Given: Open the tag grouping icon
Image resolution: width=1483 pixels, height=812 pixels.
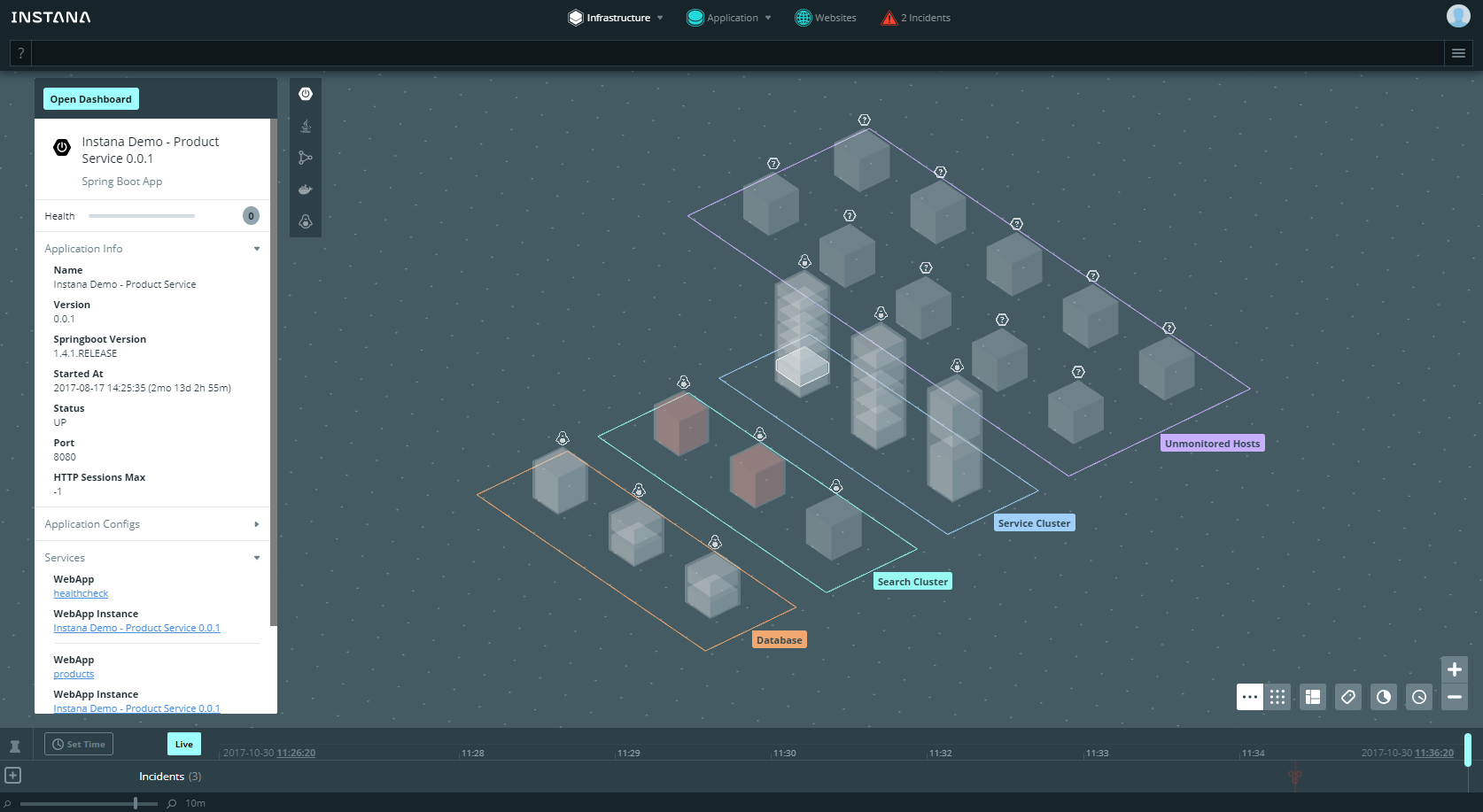Looking at the screenshot, I should (x=1348, y=697).
